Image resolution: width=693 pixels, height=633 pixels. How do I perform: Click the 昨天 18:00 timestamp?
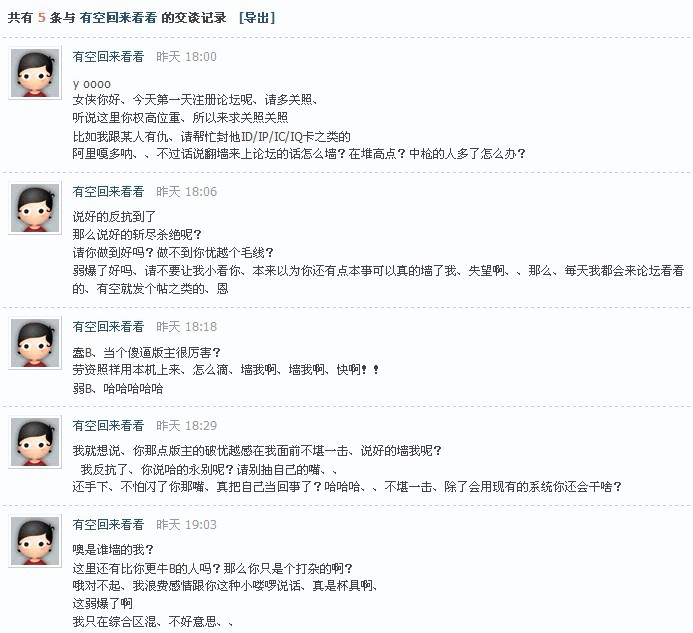186,57
